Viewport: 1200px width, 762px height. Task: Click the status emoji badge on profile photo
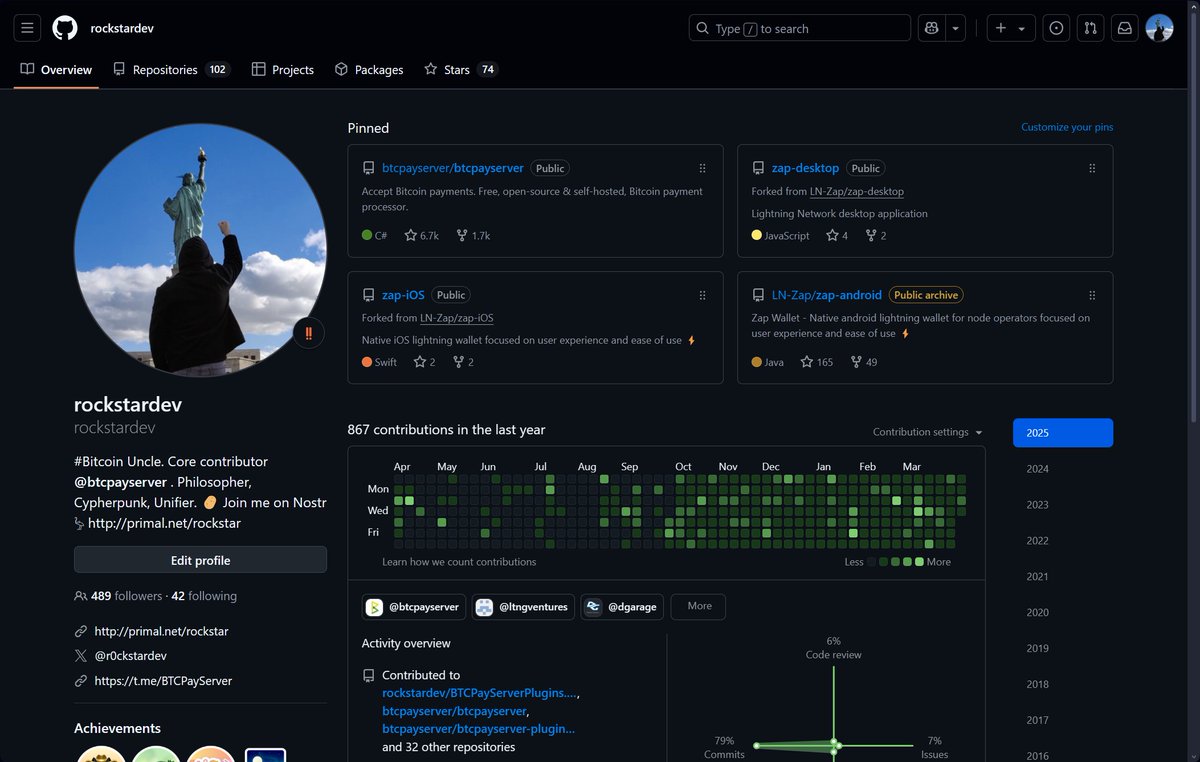pos(309,333)
